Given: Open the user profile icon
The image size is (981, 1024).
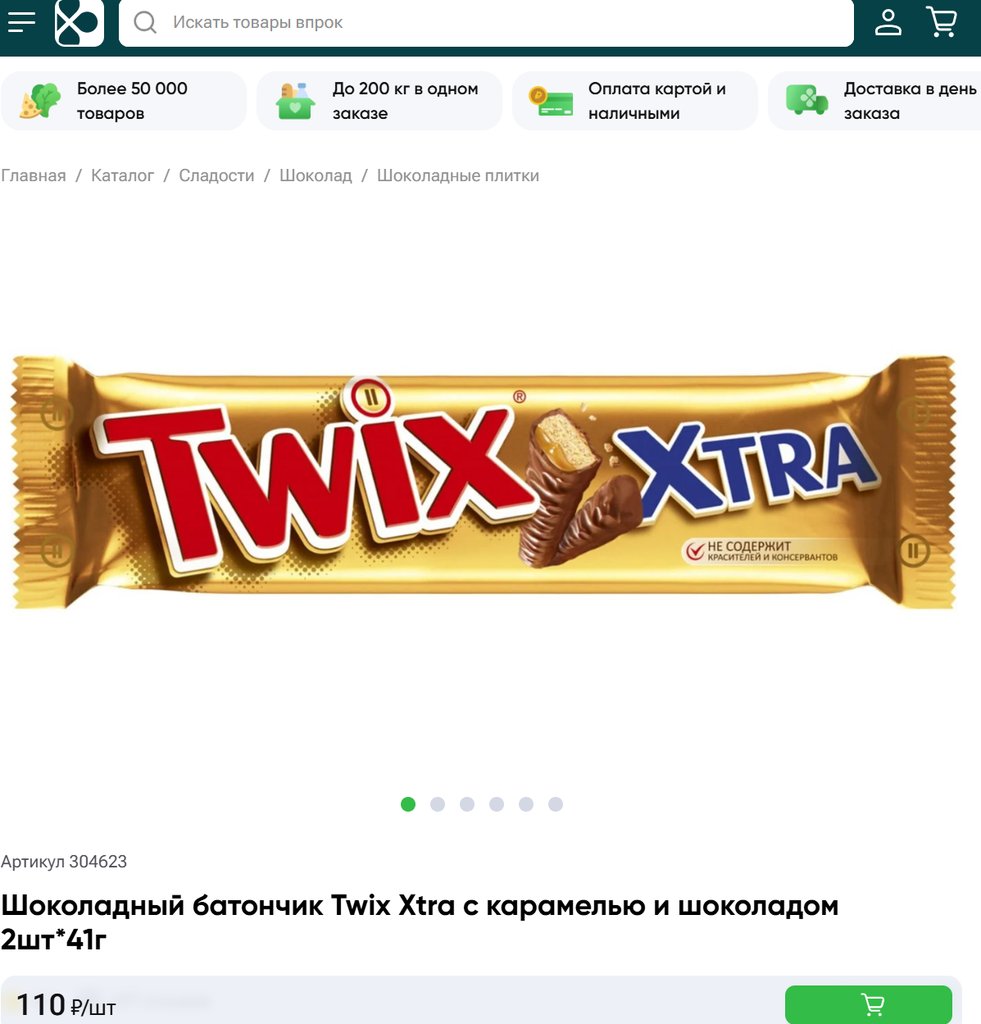Looking at the screenshot, I should 888,22.
